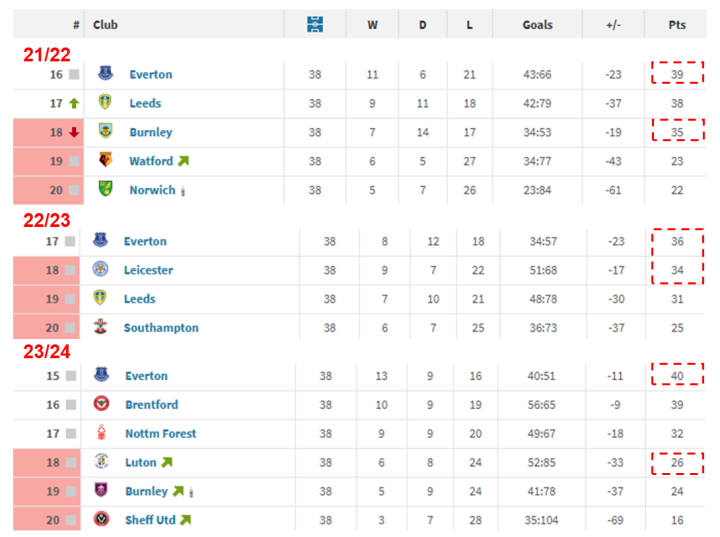Open the Leicester team link

(x=148, y=270)
